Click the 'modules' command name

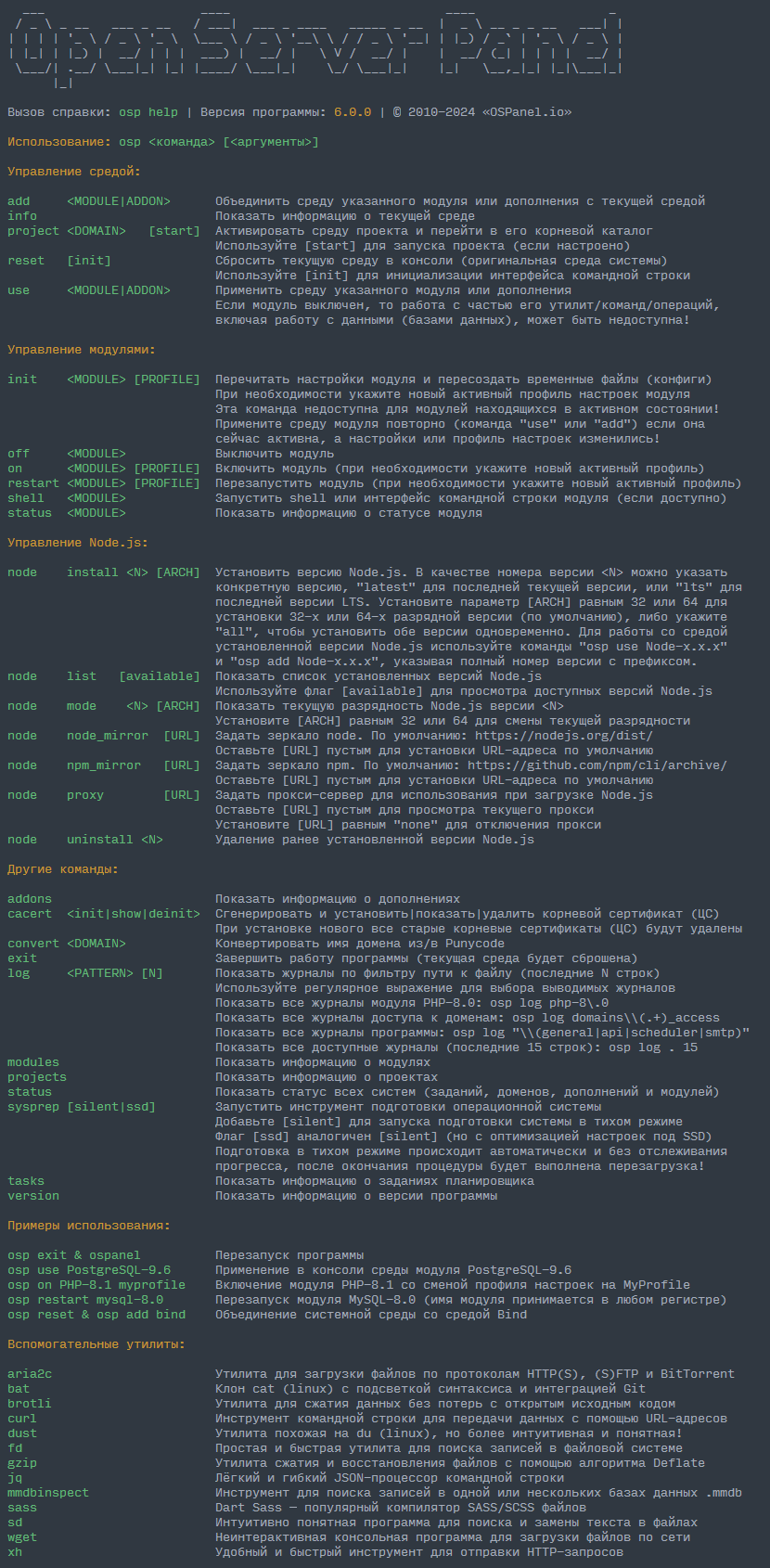click(x=33, y=1062)
